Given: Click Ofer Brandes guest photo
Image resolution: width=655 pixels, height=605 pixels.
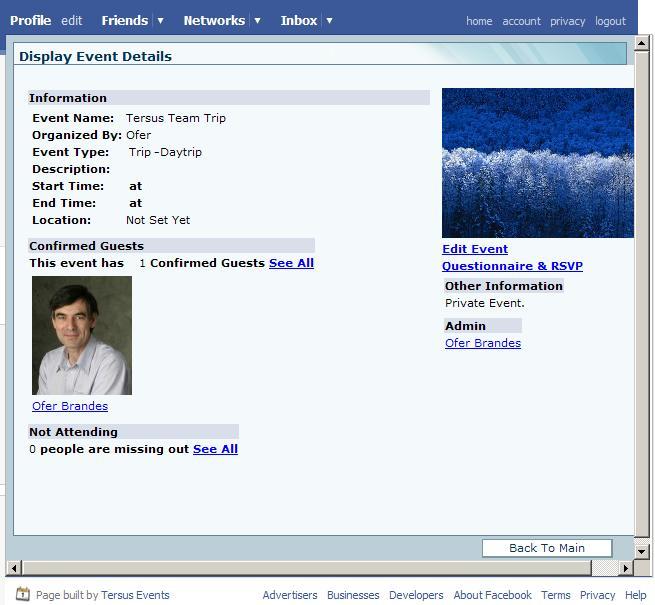Looking at the screenshot, I should [x=82, y=336].
